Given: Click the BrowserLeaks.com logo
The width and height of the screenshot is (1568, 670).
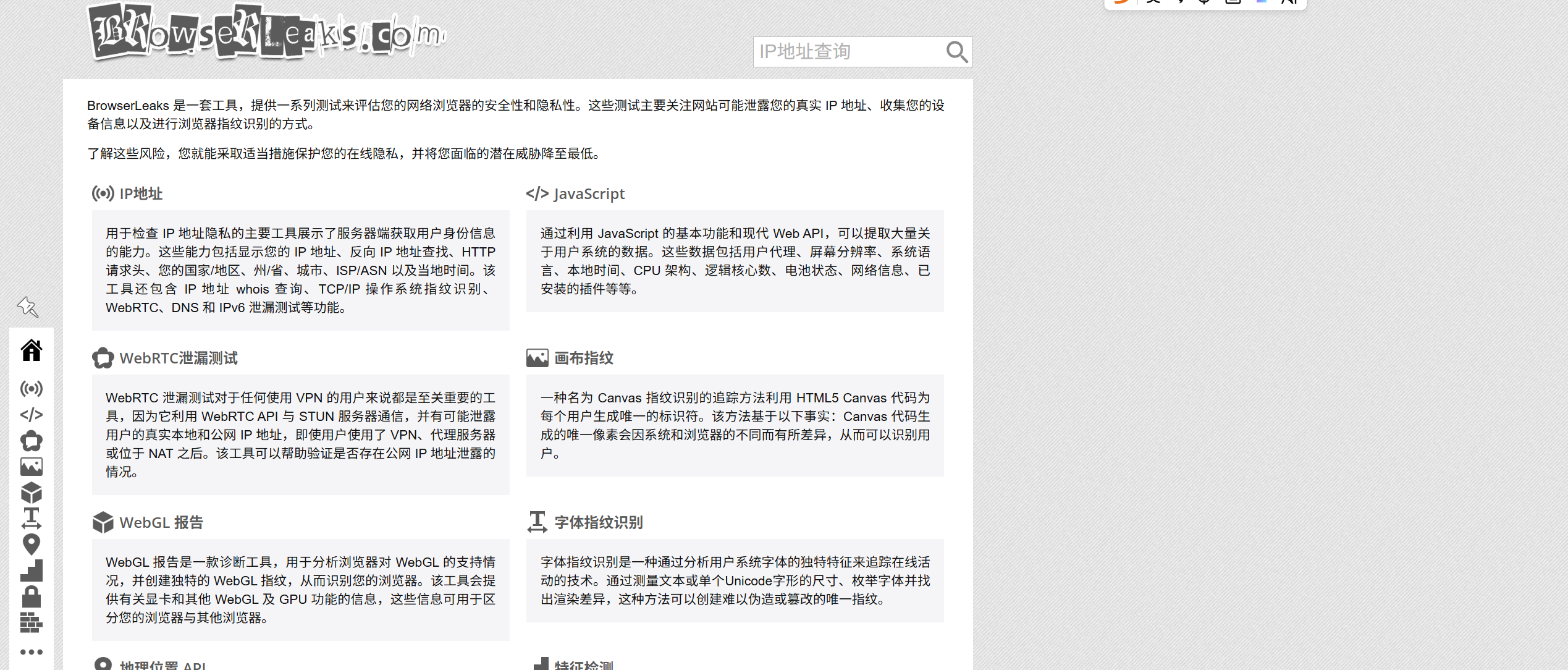Looking at the screenshot, I should point(267,32).
